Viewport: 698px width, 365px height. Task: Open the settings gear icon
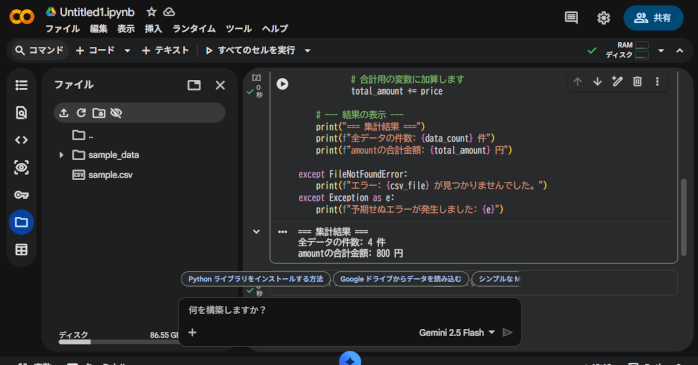pos(603,18)
